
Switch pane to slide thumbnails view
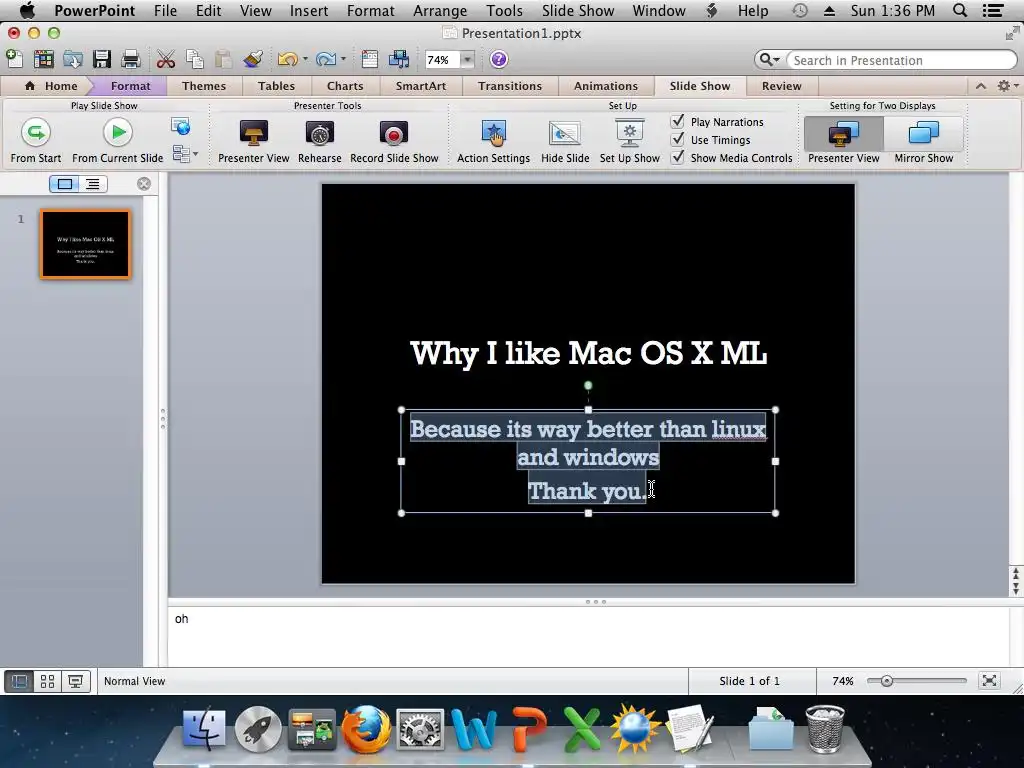65,184
